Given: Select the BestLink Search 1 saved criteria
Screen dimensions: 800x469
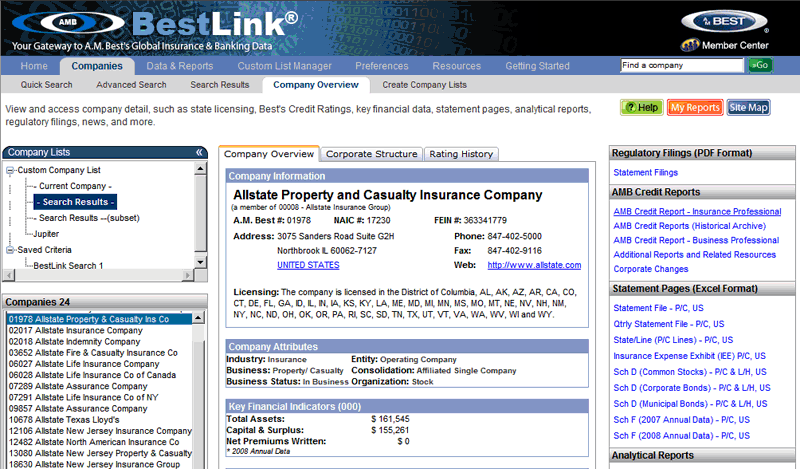Looking at the screenshot, I should coord(68,266).
